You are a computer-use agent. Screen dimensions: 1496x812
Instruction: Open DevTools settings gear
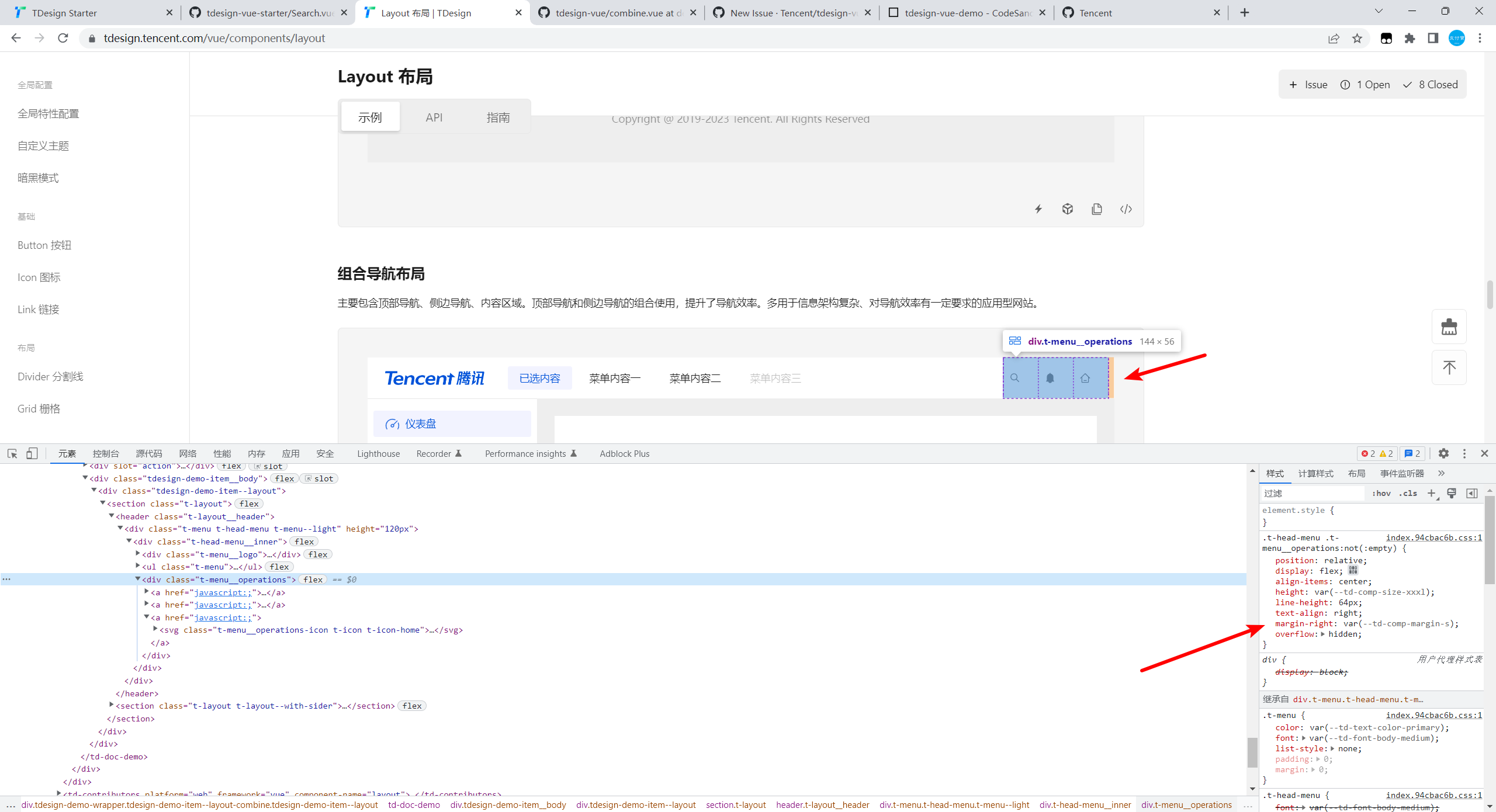(x=1443, y=453)
